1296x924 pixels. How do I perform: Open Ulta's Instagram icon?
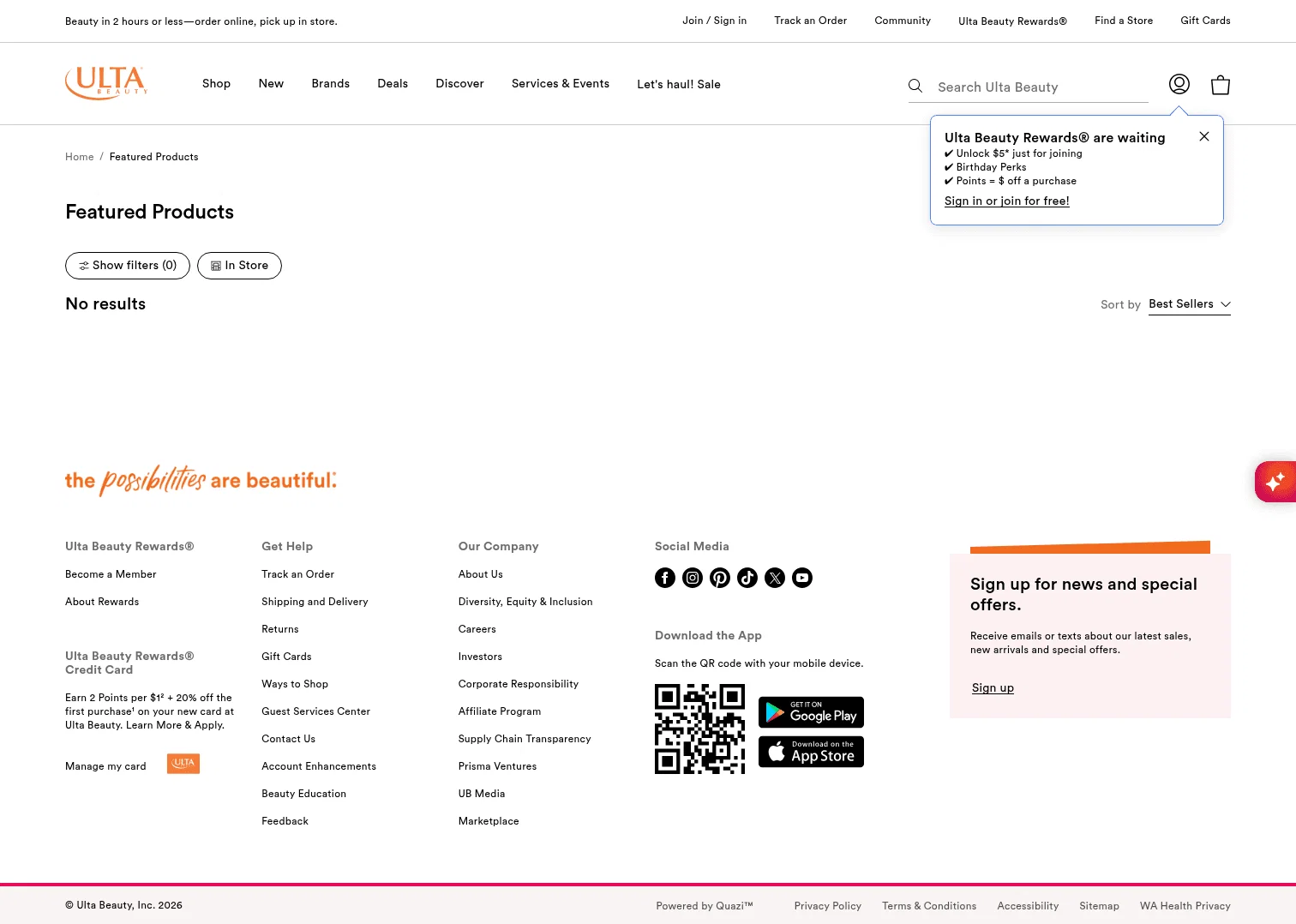tap(693, 578)
